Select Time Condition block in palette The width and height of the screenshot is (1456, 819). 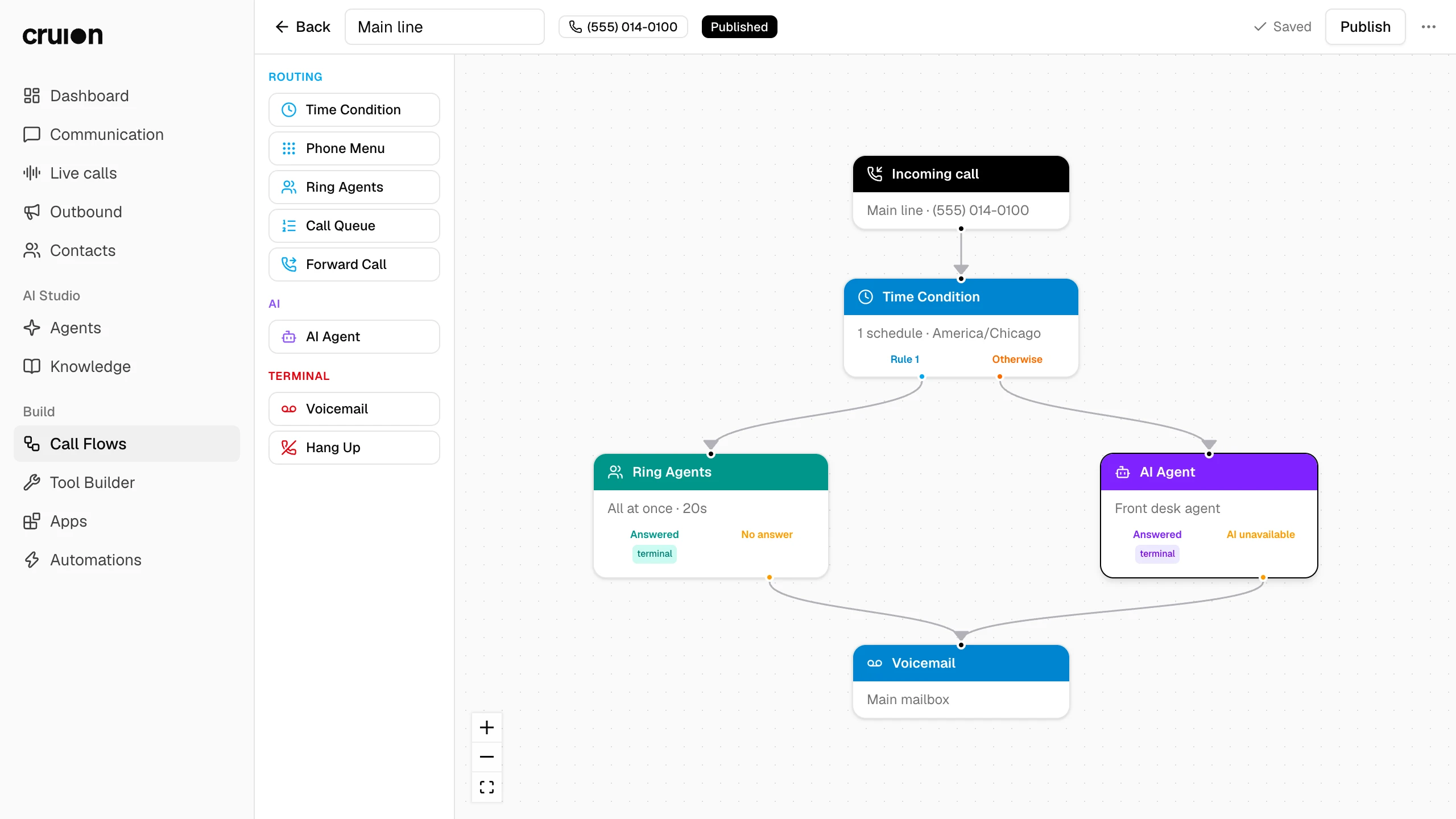(354, 110)
